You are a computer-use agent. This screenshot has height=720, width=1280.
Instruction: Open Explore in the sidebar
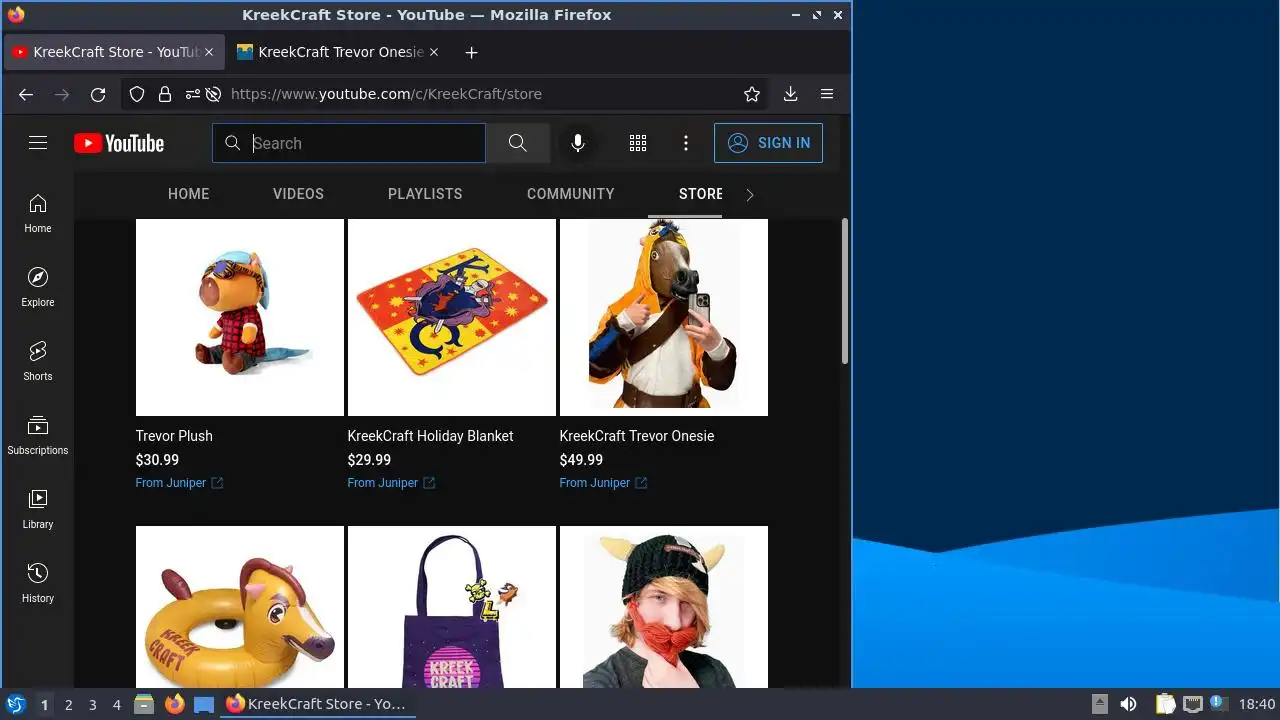(38, 288)
